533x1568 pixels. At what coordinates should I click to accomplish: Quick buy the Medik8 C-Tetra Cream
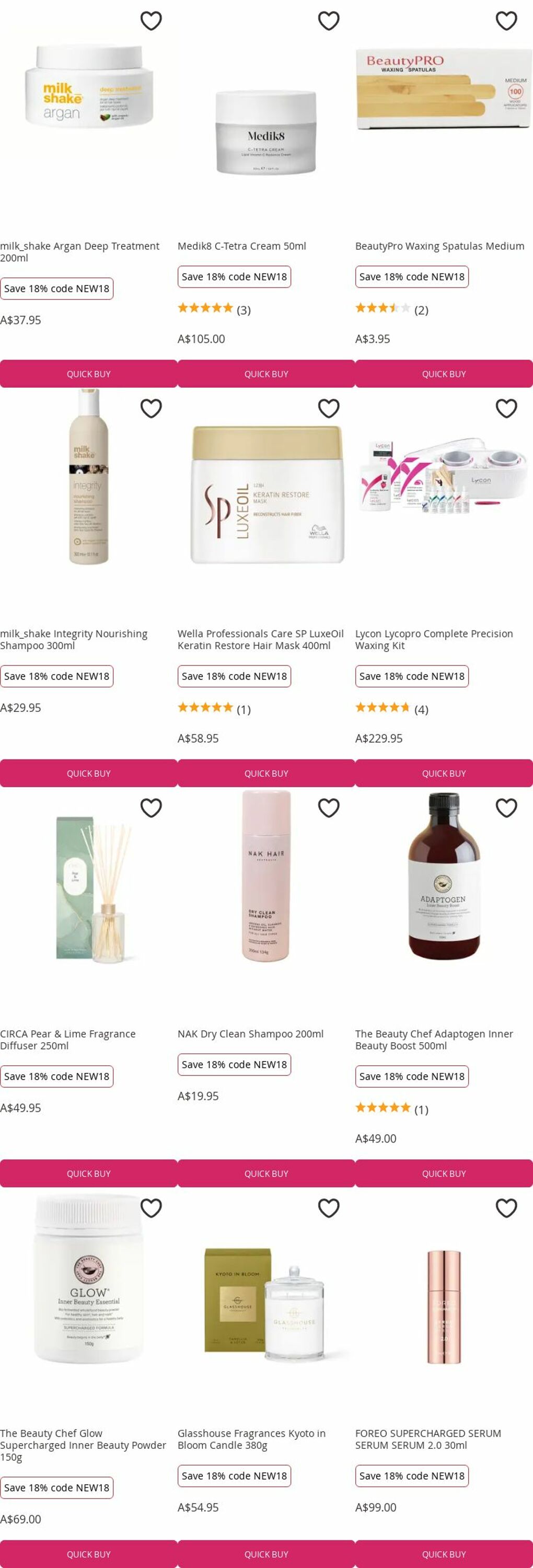[266, 374]
